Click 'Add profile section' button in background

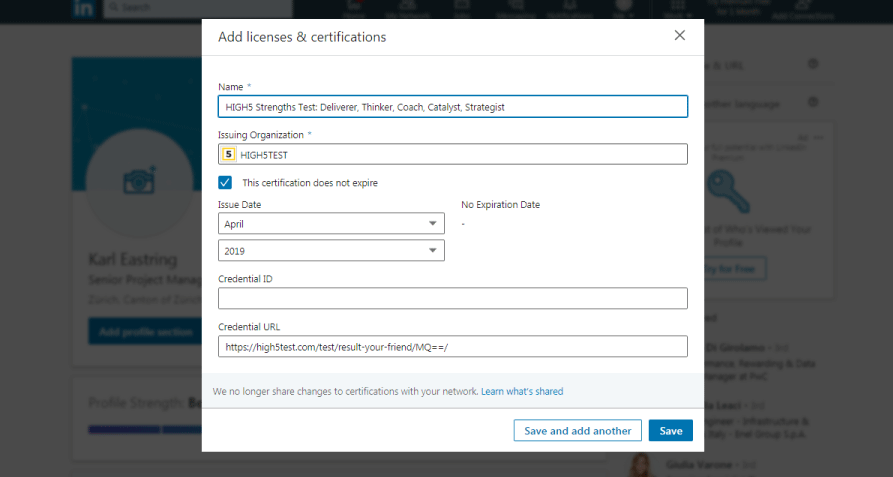[x=145, y=331]
